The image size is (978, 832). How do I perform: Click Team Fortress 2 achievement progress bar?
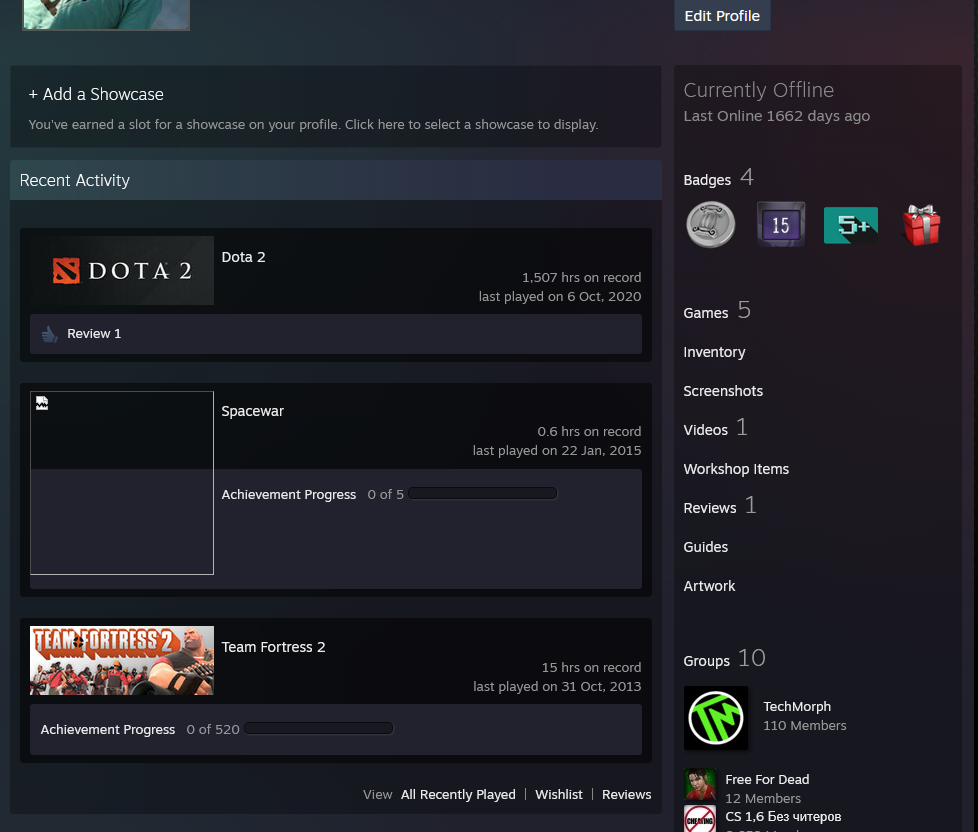(319, 728)
